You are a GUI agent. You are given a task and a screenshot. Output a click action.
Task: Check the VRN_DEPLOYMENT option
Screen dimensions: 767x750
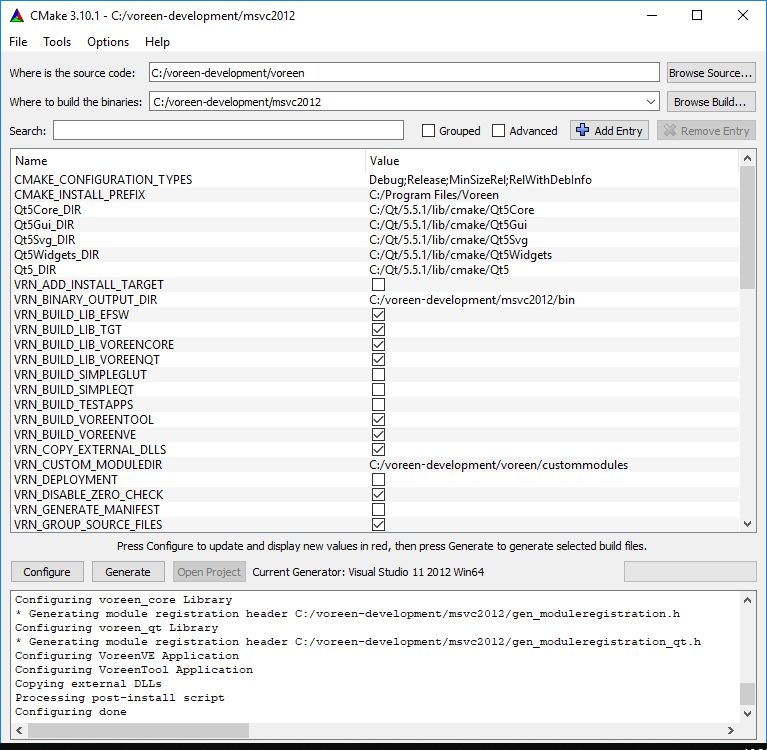coord(378,480)
